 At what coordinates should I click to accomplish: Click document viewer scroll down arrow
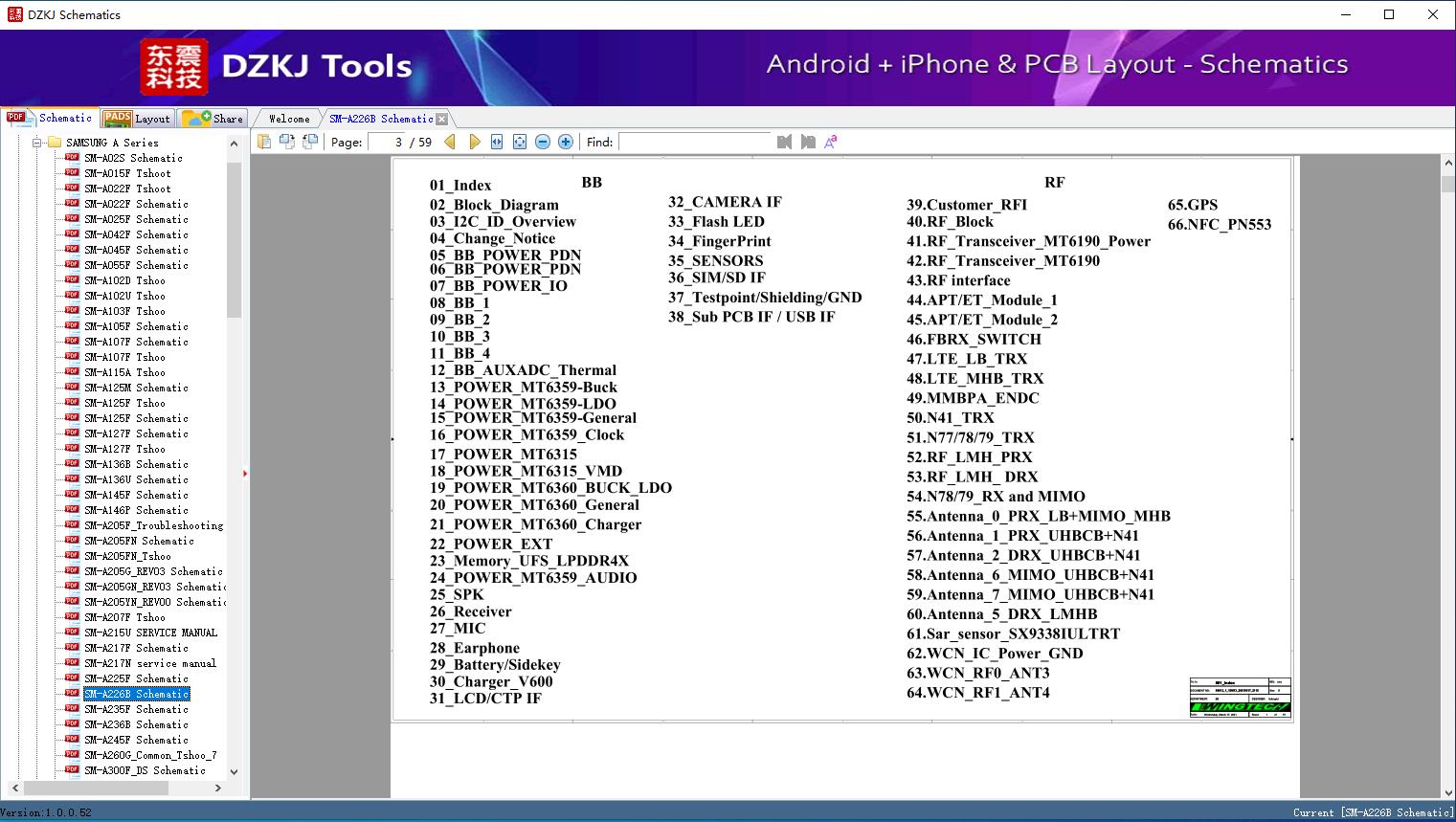(x=1448, y=791)
